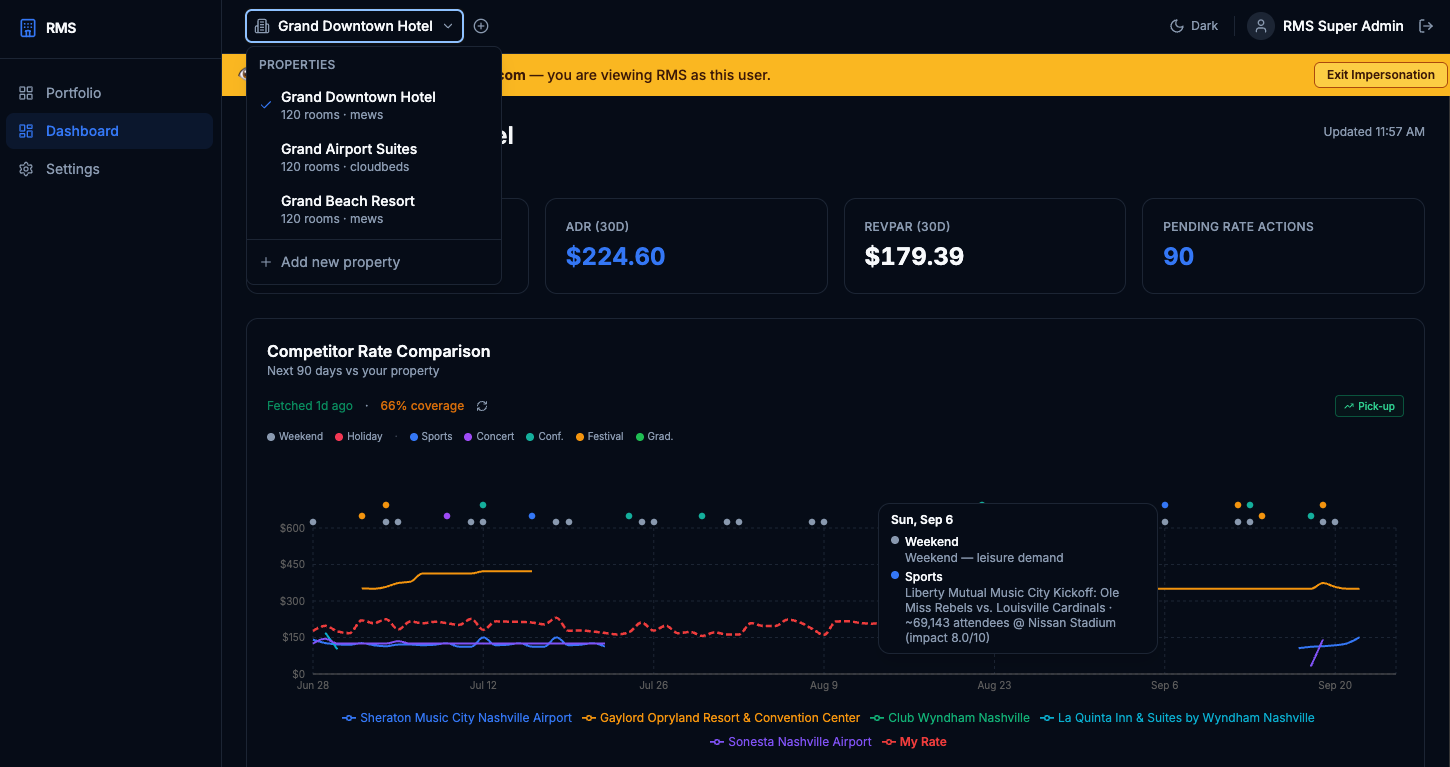
Task: Click the RMS Super Admin user avatar
Action: pyautogui.click(x=1261, y=26)
